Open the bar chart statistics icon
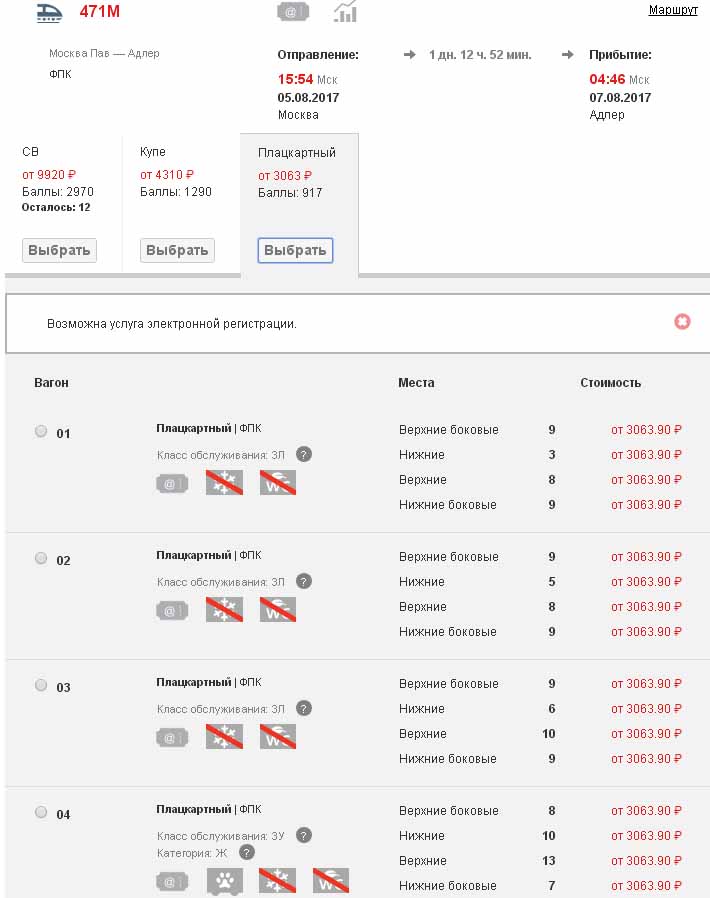710x898 pixels. (346, 12)
